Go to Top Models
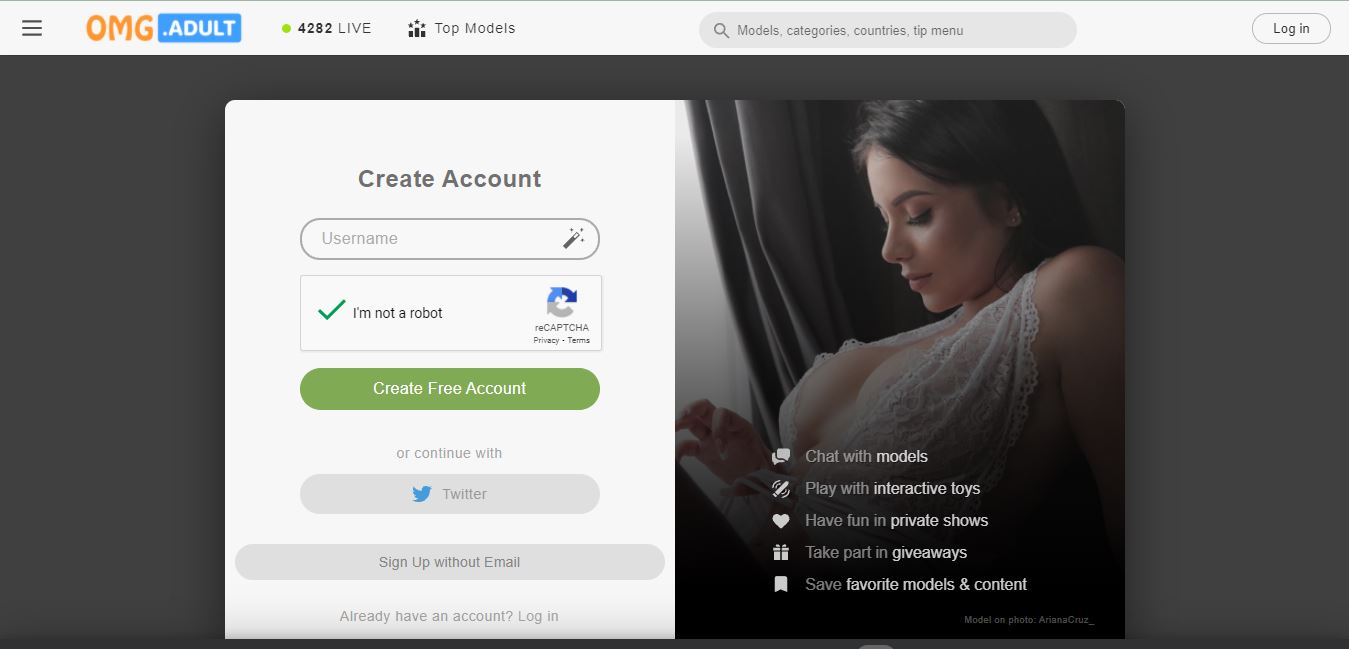Screen dimensions: 1349x649 pos(462,28)
